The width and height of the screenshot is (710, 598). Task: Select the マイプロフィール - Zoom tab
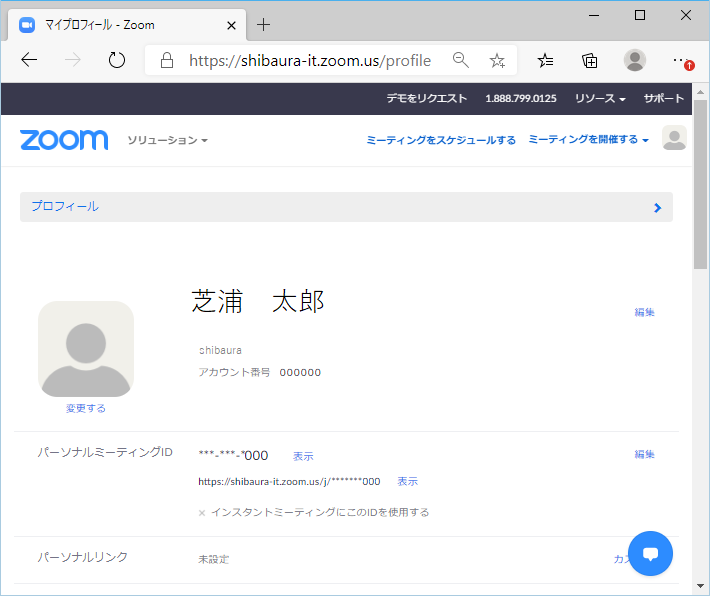[x=127, y=25]
